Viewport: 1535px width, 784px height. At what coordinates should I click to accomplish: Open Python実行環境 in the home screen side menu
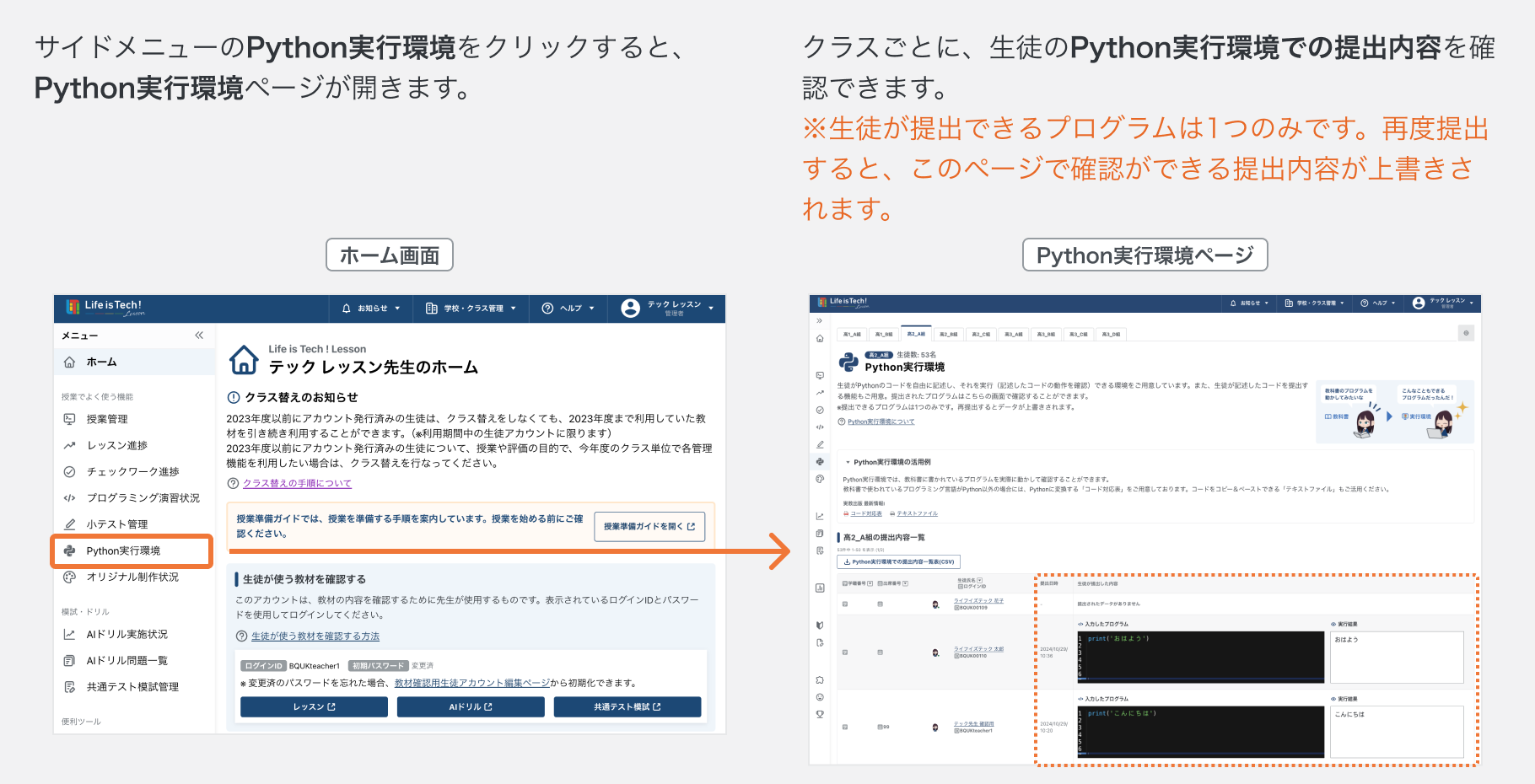click(132, 550)
